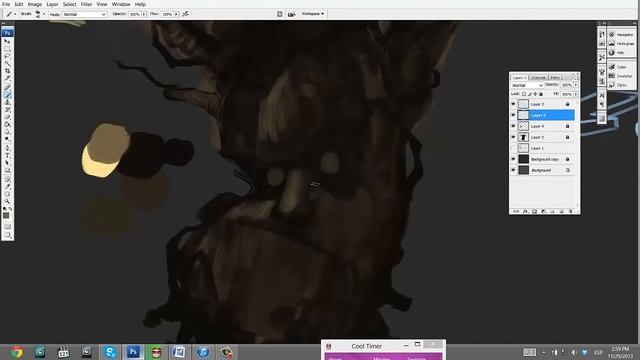This screenshot has width=640, height=360.
Task: Open the Select menu
Action: (x=69, y=4)
